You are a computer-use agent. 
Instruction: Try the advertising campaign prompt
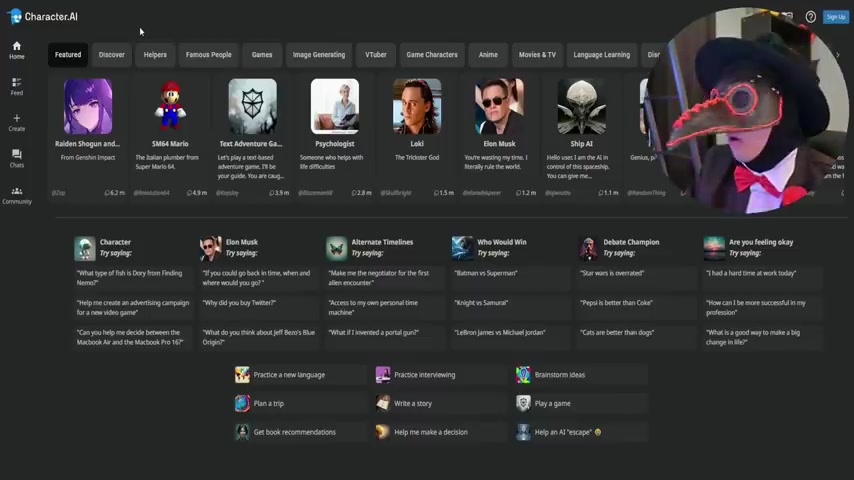point(133,307)
